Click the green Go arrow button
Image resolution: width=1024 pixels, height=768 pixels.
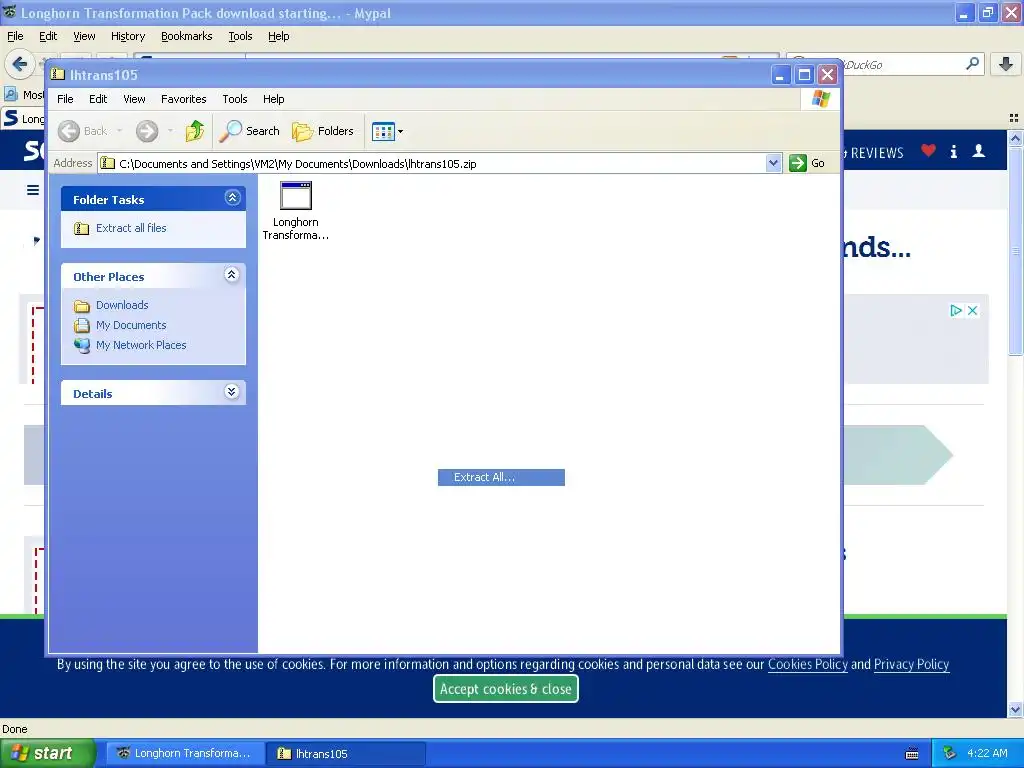pyautogui.click(x=797, y=163)
